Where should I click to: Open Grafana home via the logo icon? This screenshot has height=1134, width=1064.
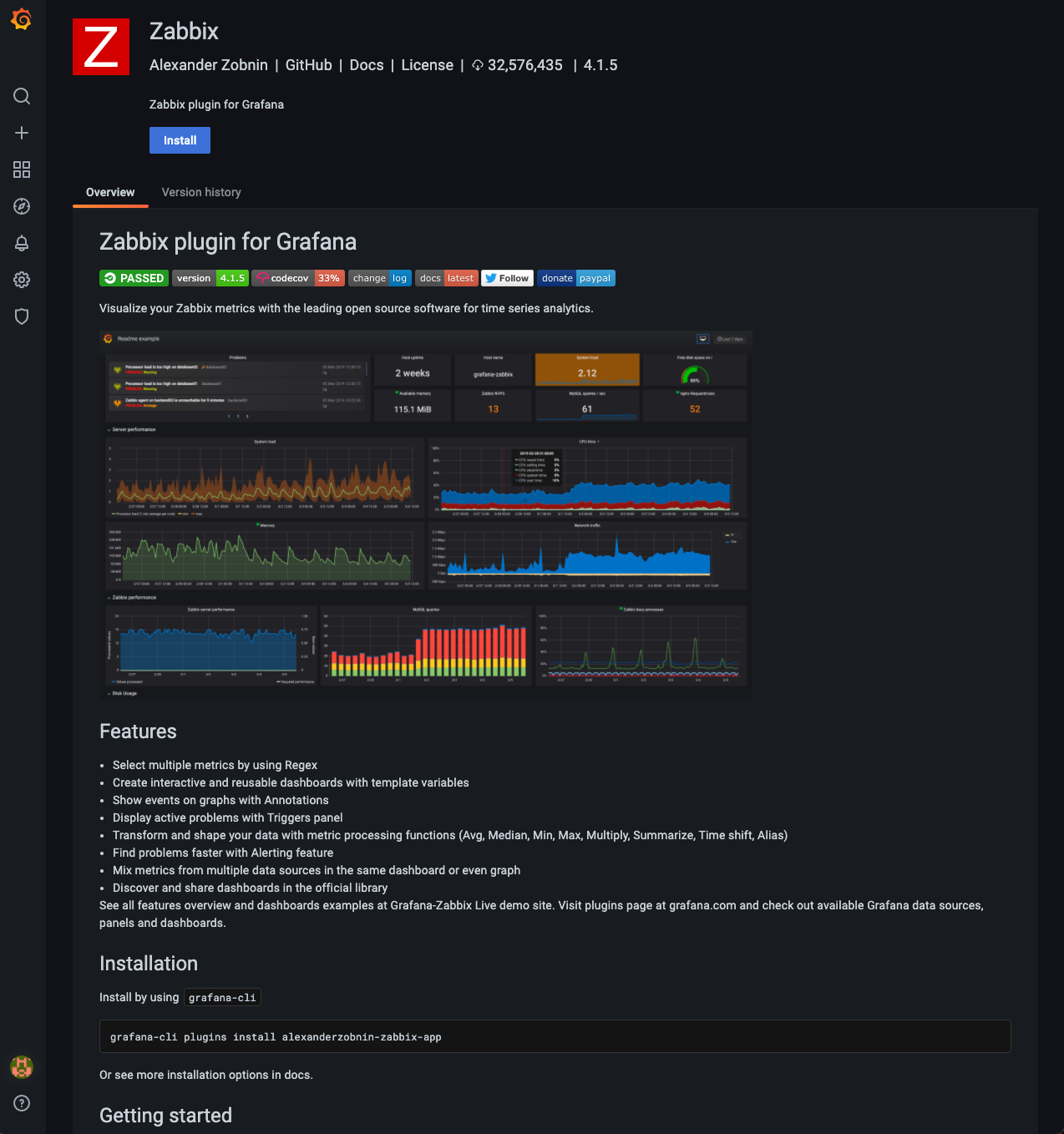[21, 18]
